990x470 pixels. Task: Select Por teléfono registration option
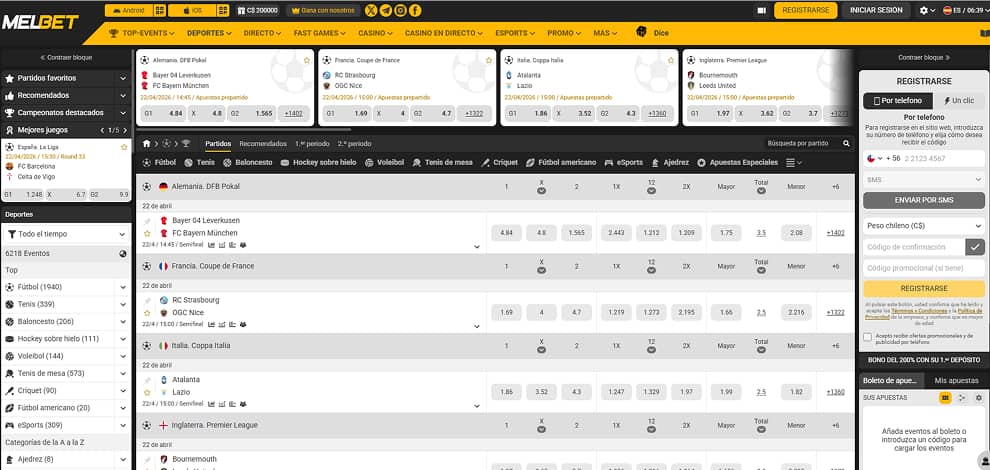tap(897, 100)
